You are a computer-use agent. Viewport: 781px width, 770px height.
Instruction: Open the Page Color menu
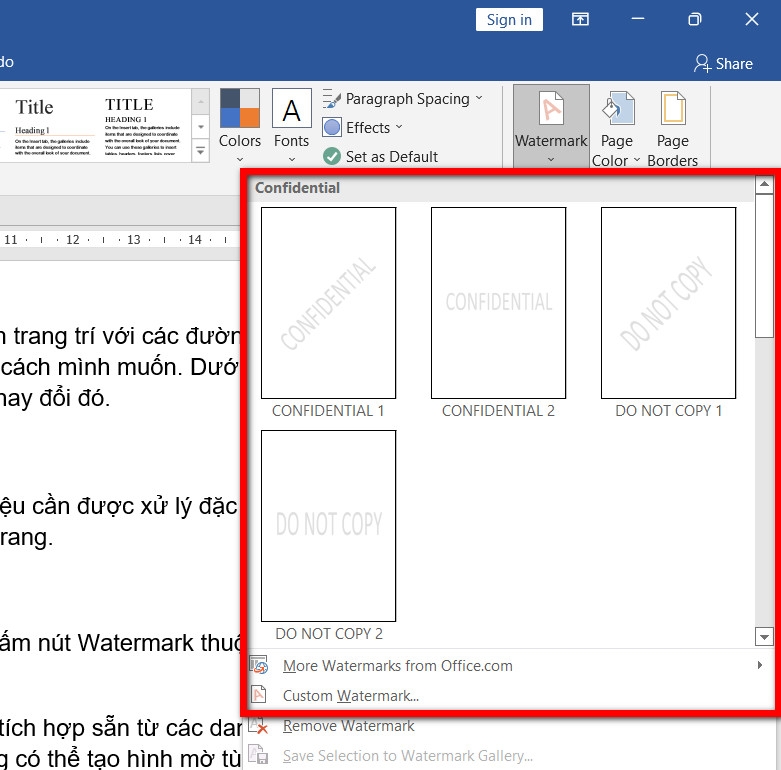pos(617,128)
